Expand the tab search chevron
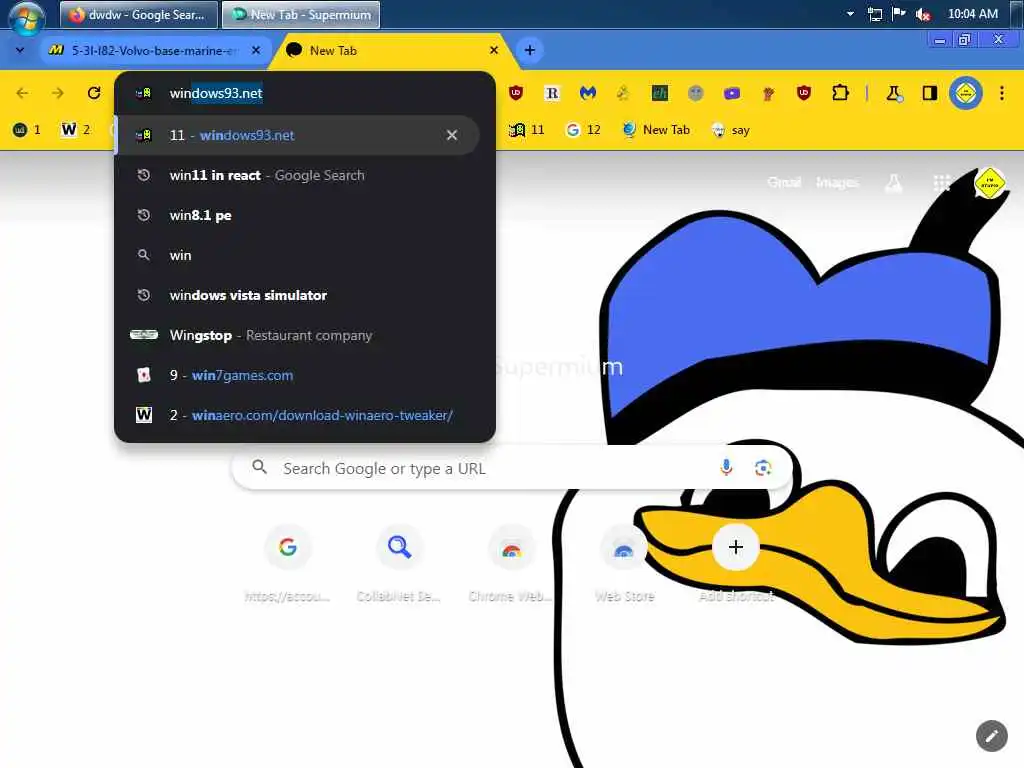Image resolution: width=1024 pixels, height=768 pixels. coord(20,50)
